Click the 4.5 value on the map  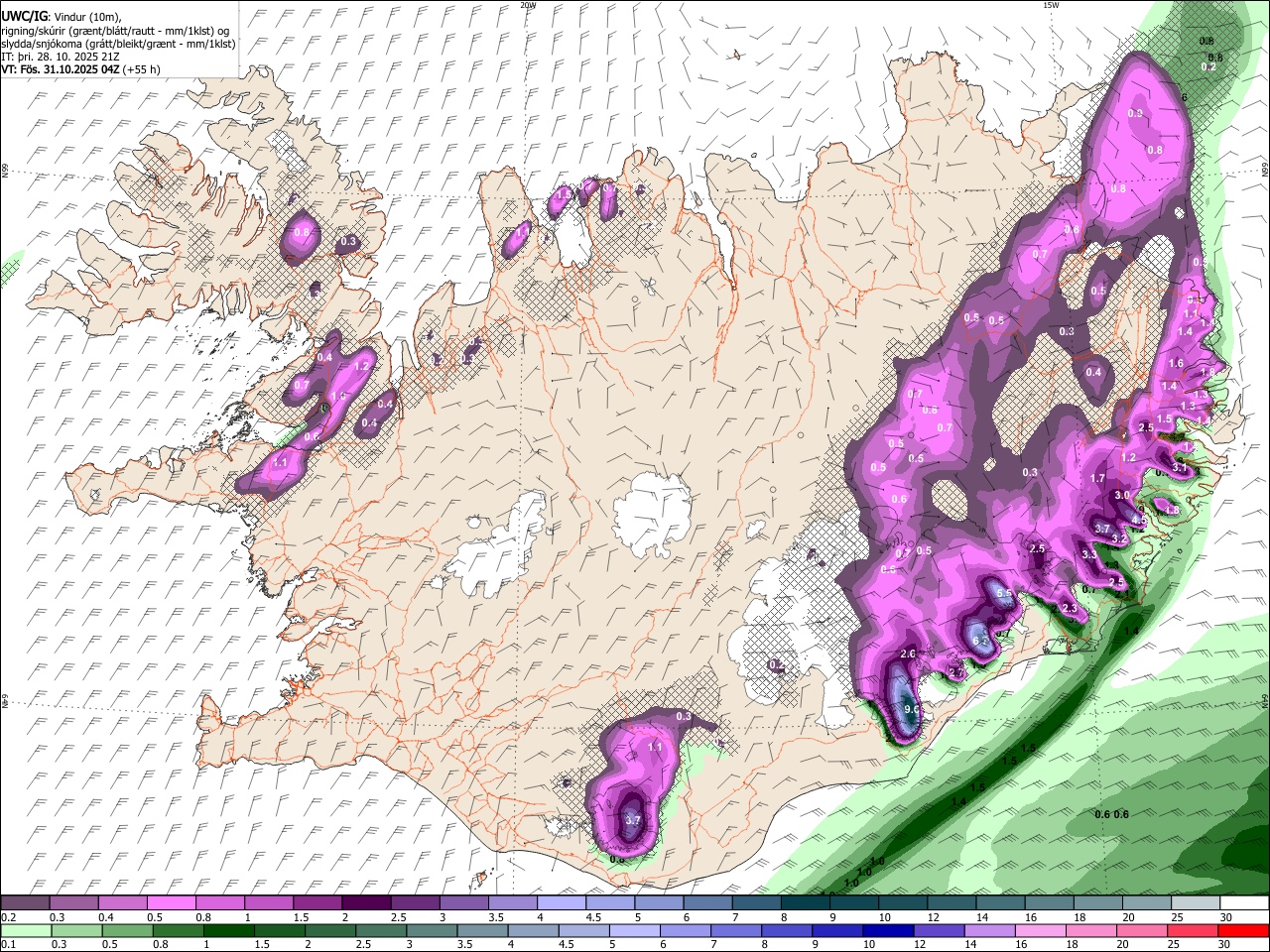pyautogui.click(x=1139, y=521)
